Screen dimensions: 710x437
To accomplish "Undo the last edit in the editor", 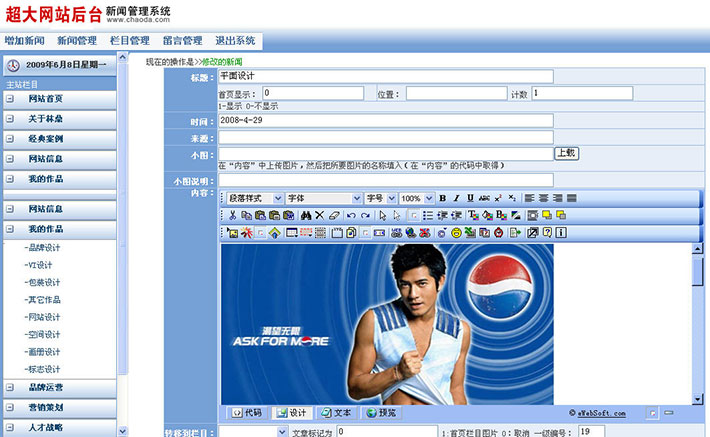I will click(351, 215).
